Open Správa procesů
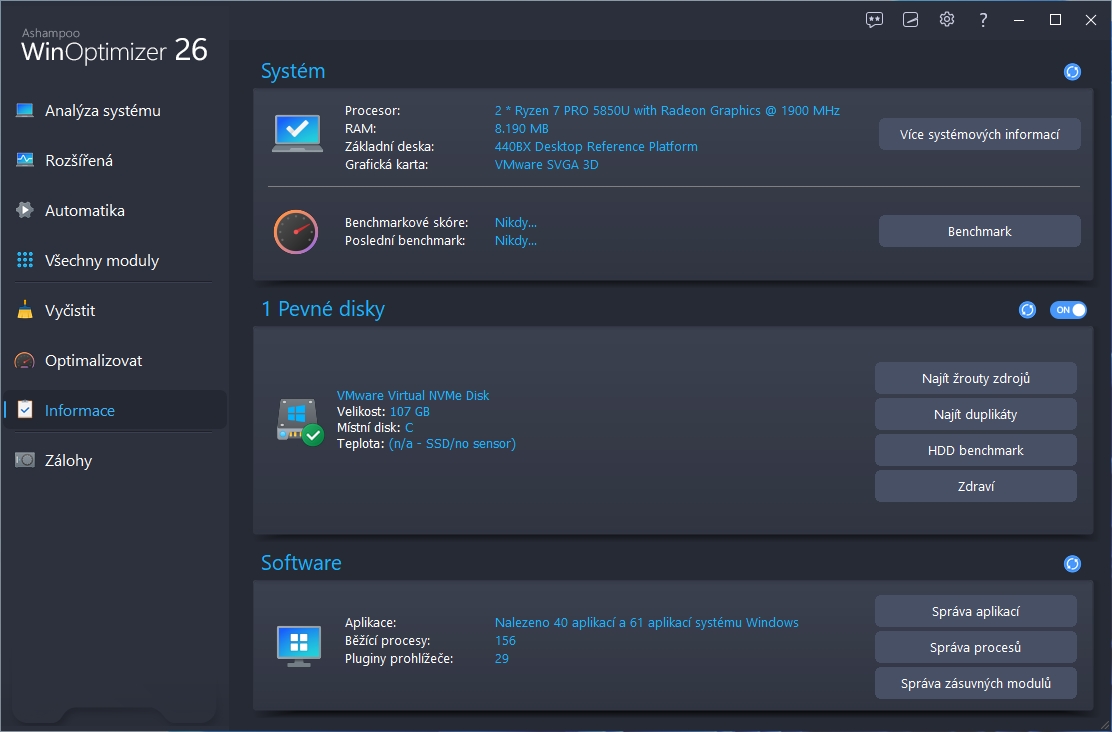This screenshot has width=1112, height=732. pos(975,648)
